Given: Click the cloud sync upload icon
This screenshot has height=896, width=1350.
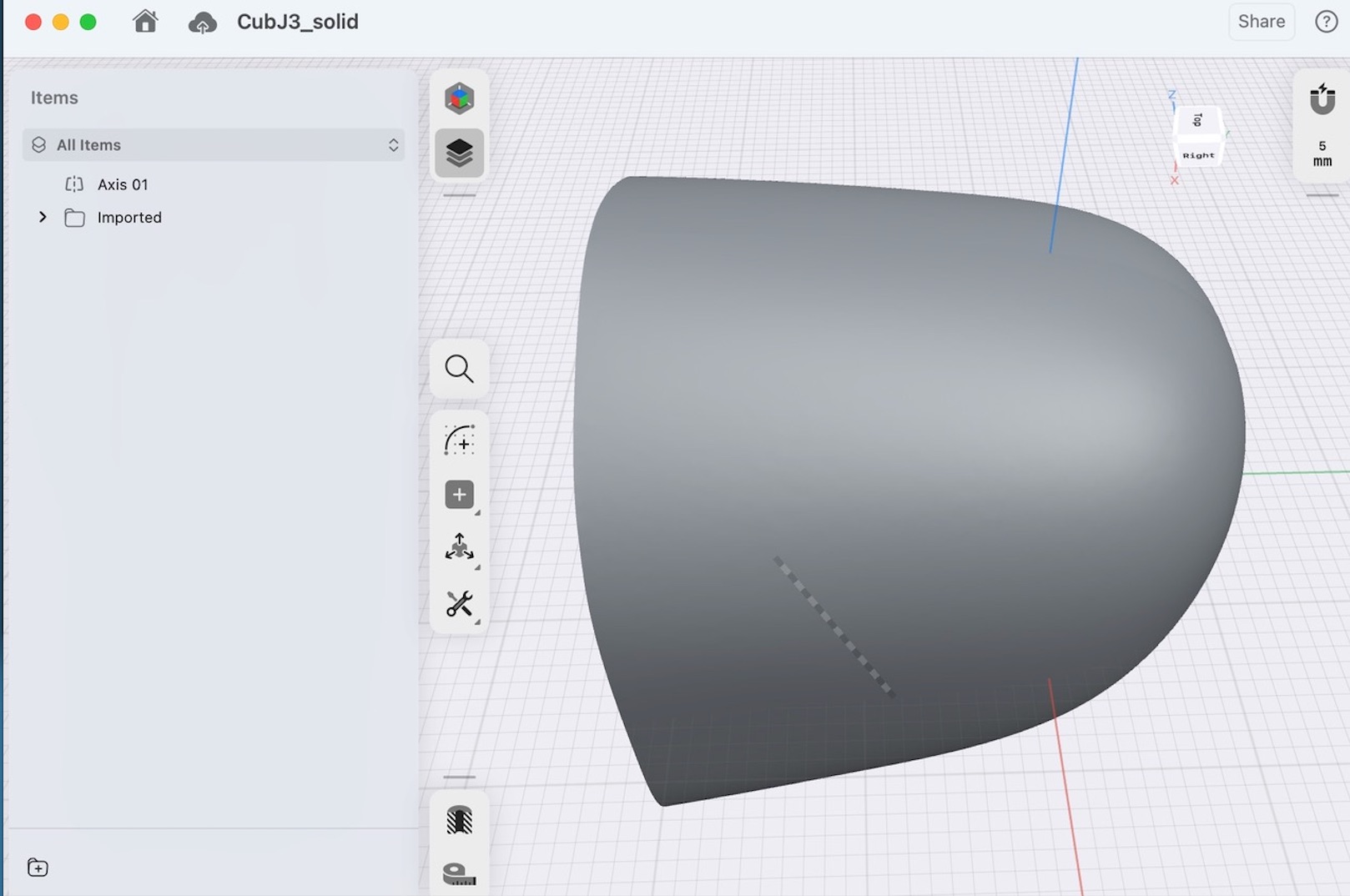Looking at the screenshot, I should tap(203, 23).
